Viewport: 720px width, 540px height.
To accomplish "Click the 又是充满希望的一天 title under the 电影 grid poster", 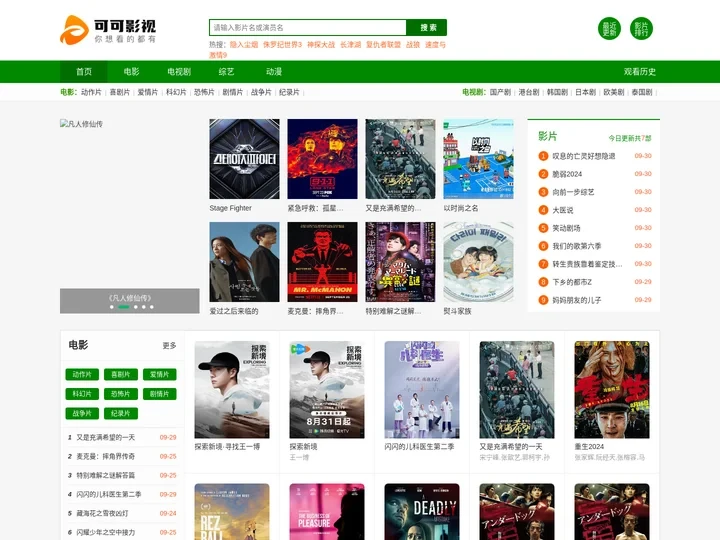I will point(511,446).
